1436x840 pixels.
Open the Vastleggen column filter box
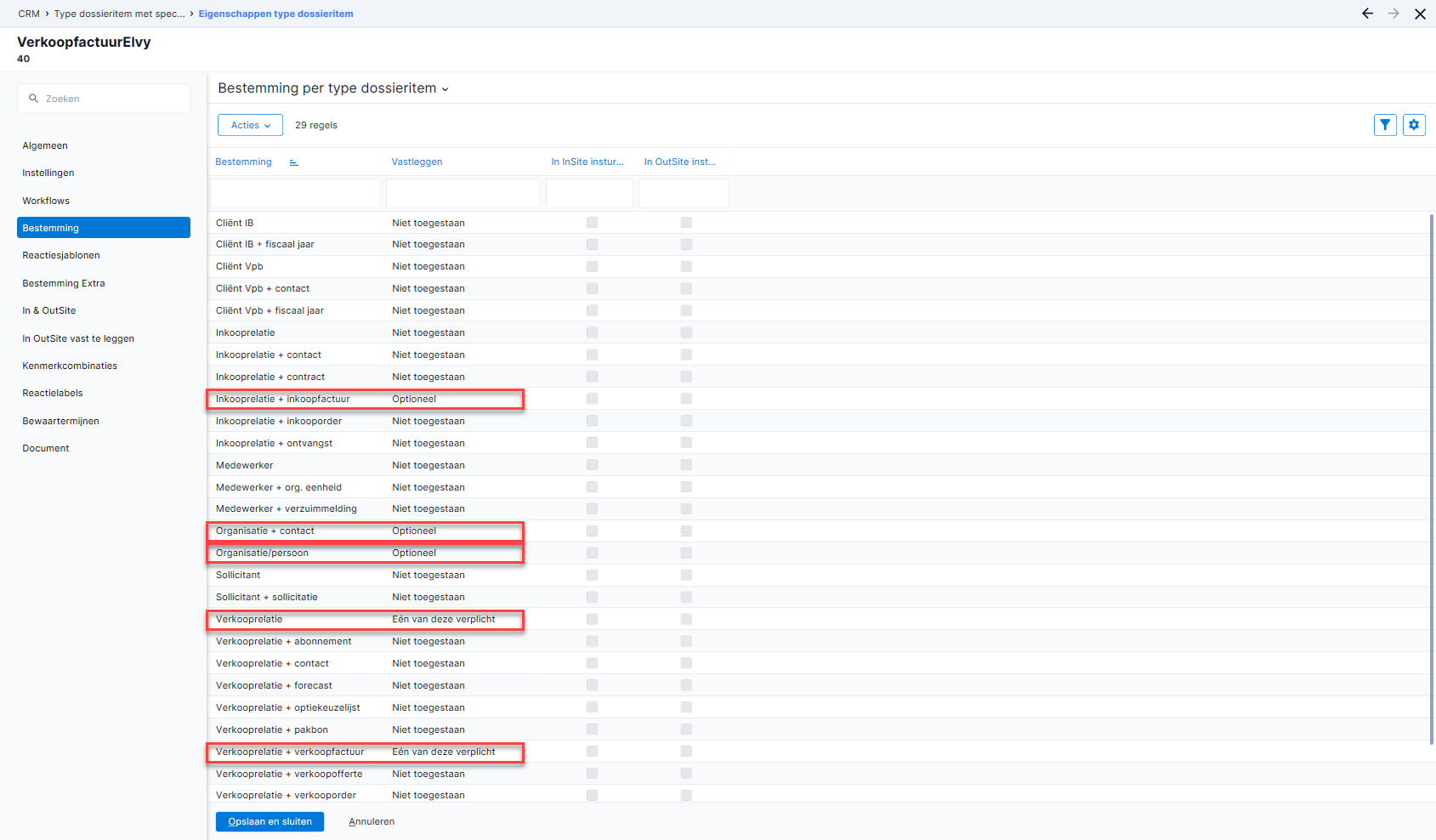(463, 193)
